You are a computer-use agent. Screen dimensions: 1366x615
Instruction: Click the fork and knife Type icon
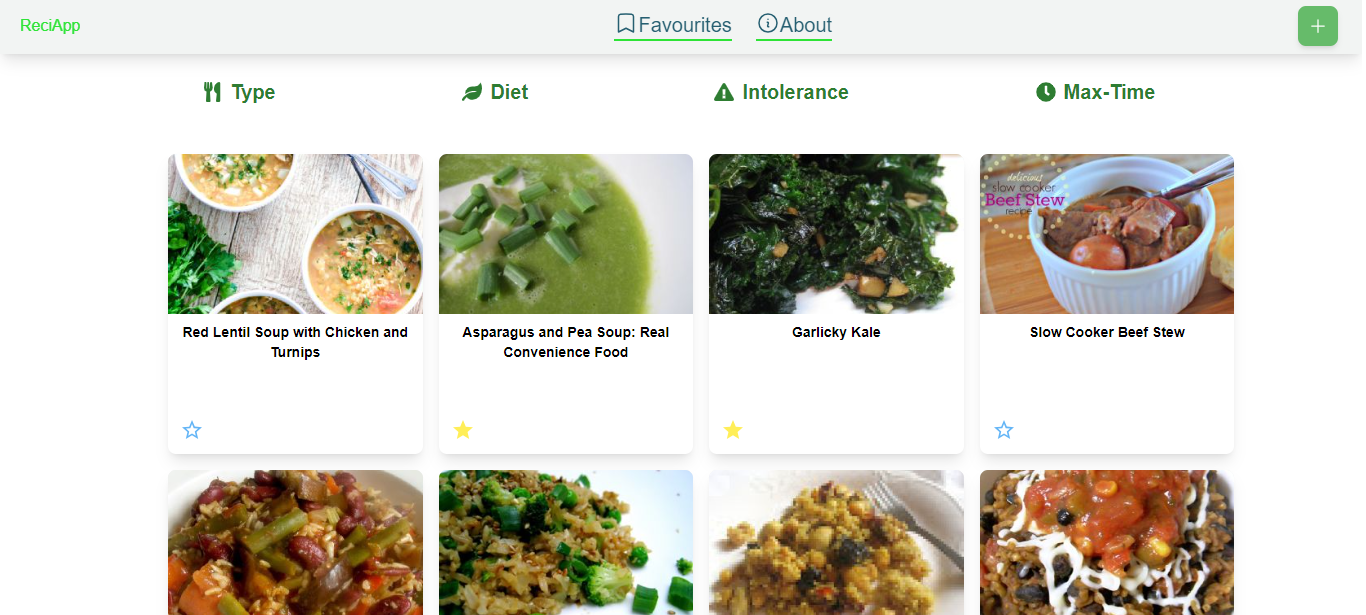[x=212, y=93]
